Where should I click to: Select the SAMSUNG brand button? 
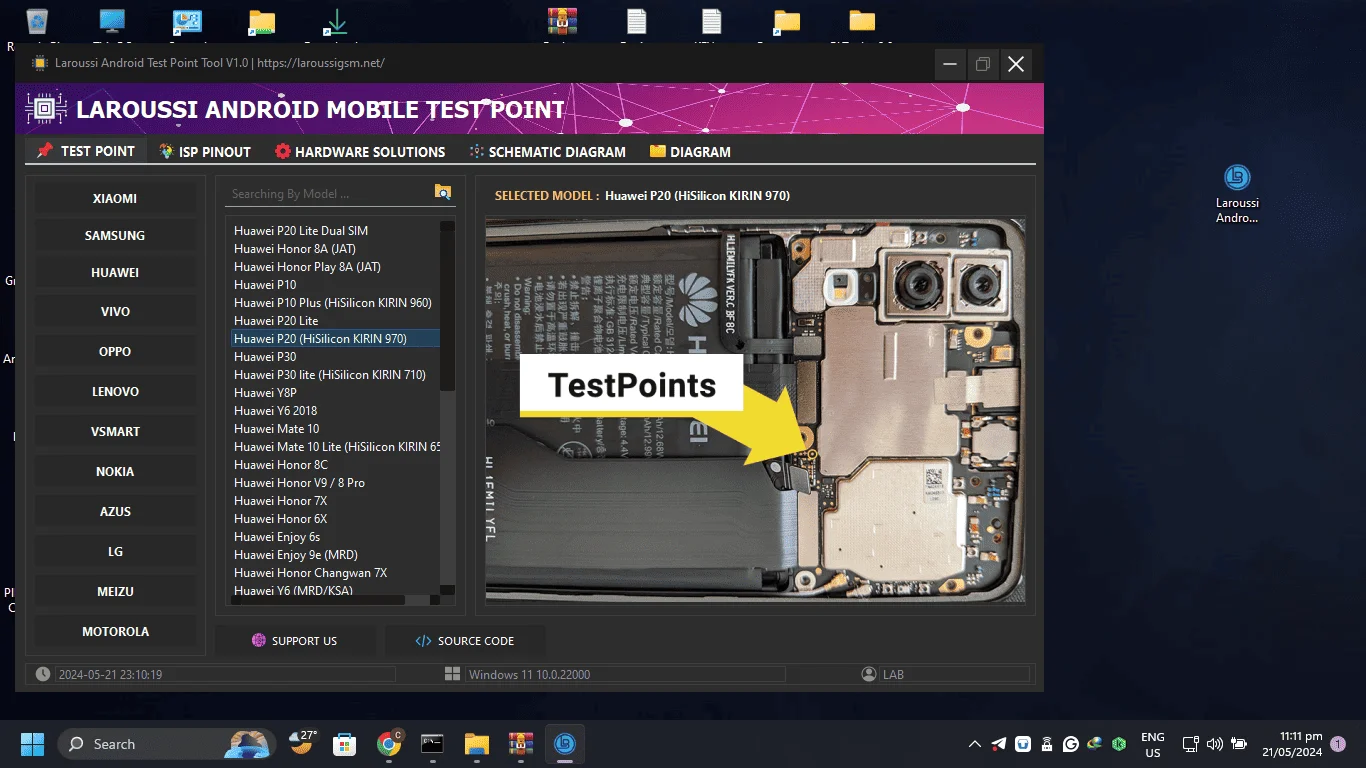115,235
